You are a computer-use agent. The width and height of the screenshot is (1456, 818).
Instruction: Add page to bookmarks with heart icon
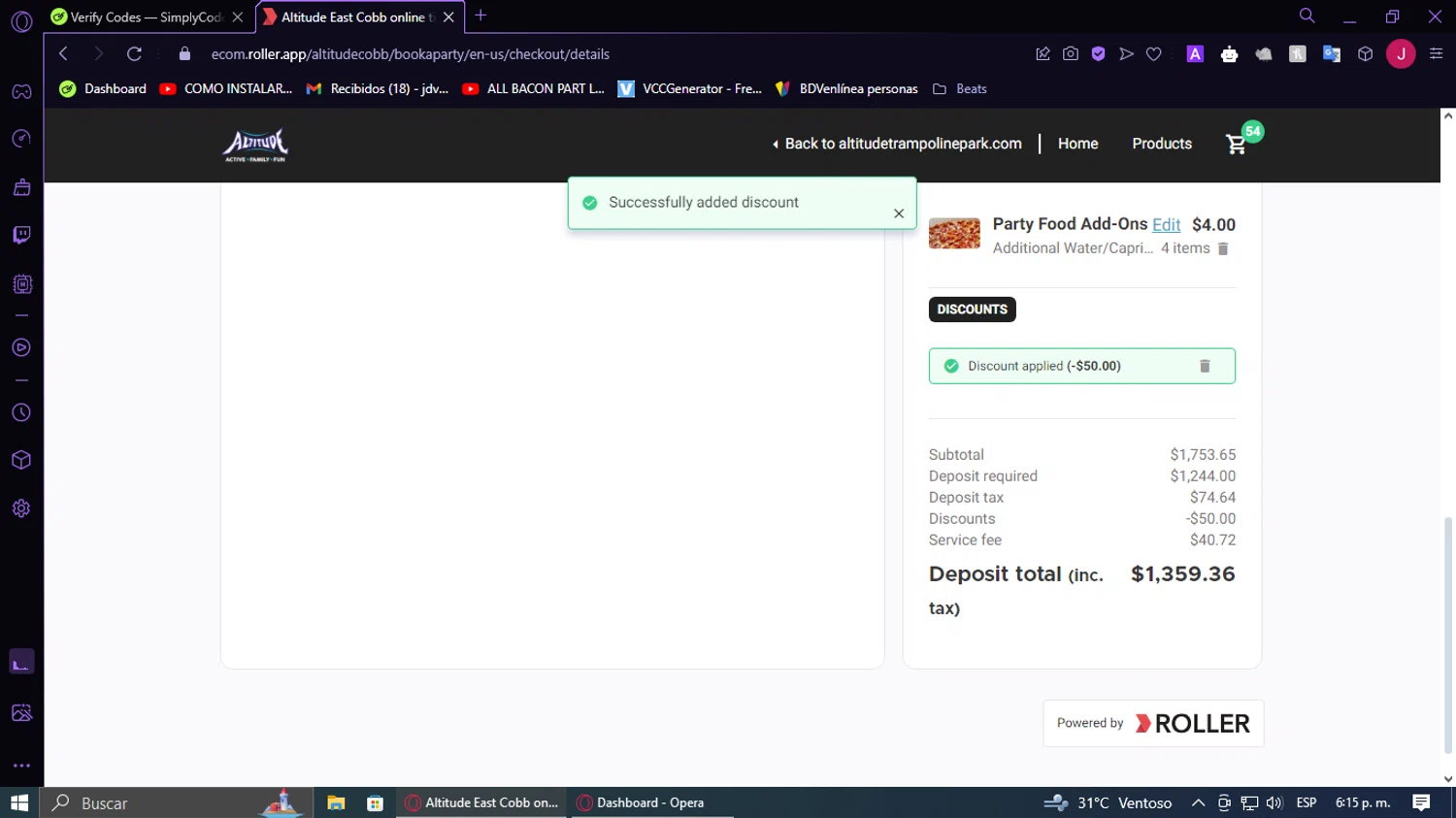point(1154,54)
